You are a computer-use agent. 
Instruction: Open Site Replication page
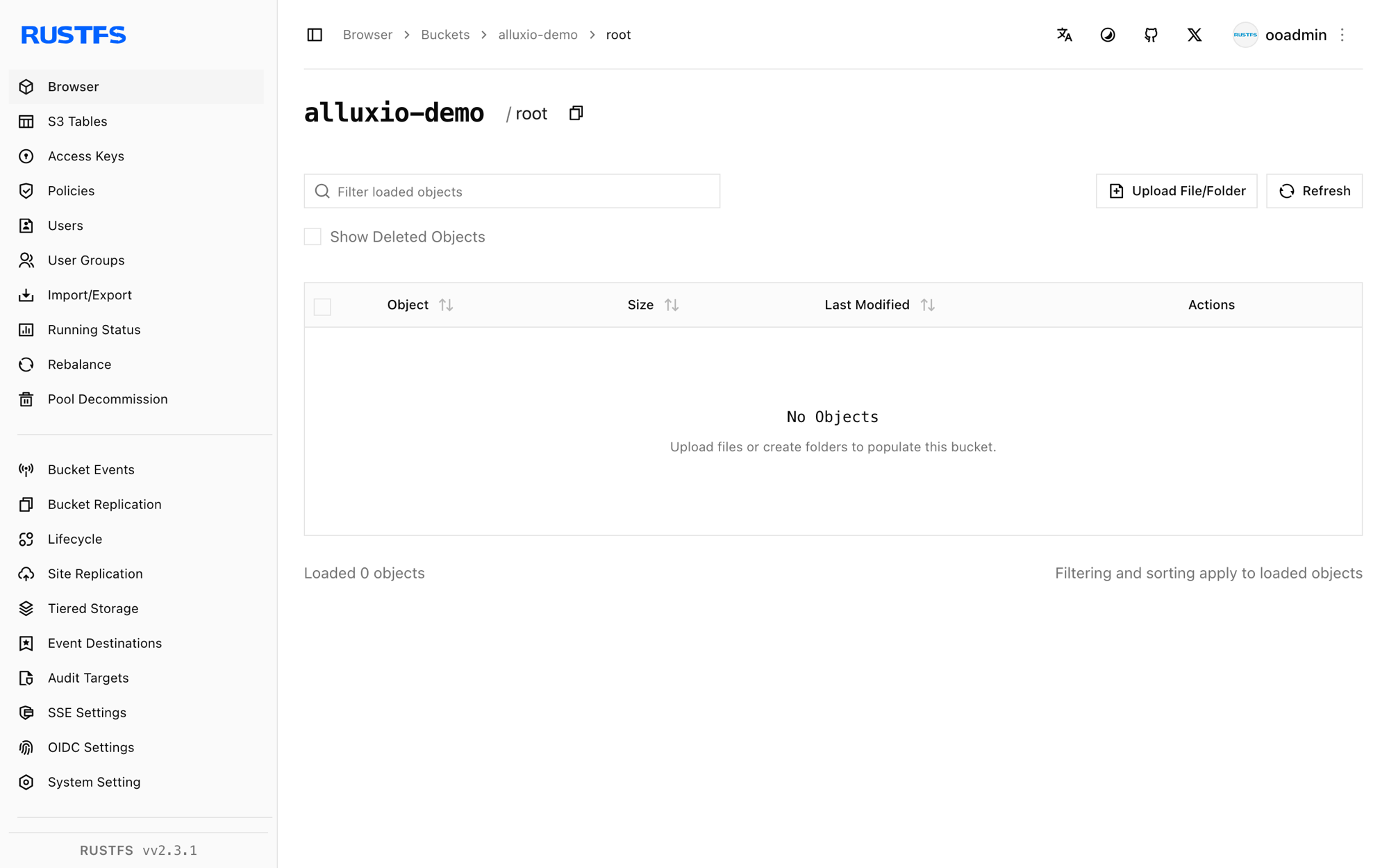click(x=136, y=574)
